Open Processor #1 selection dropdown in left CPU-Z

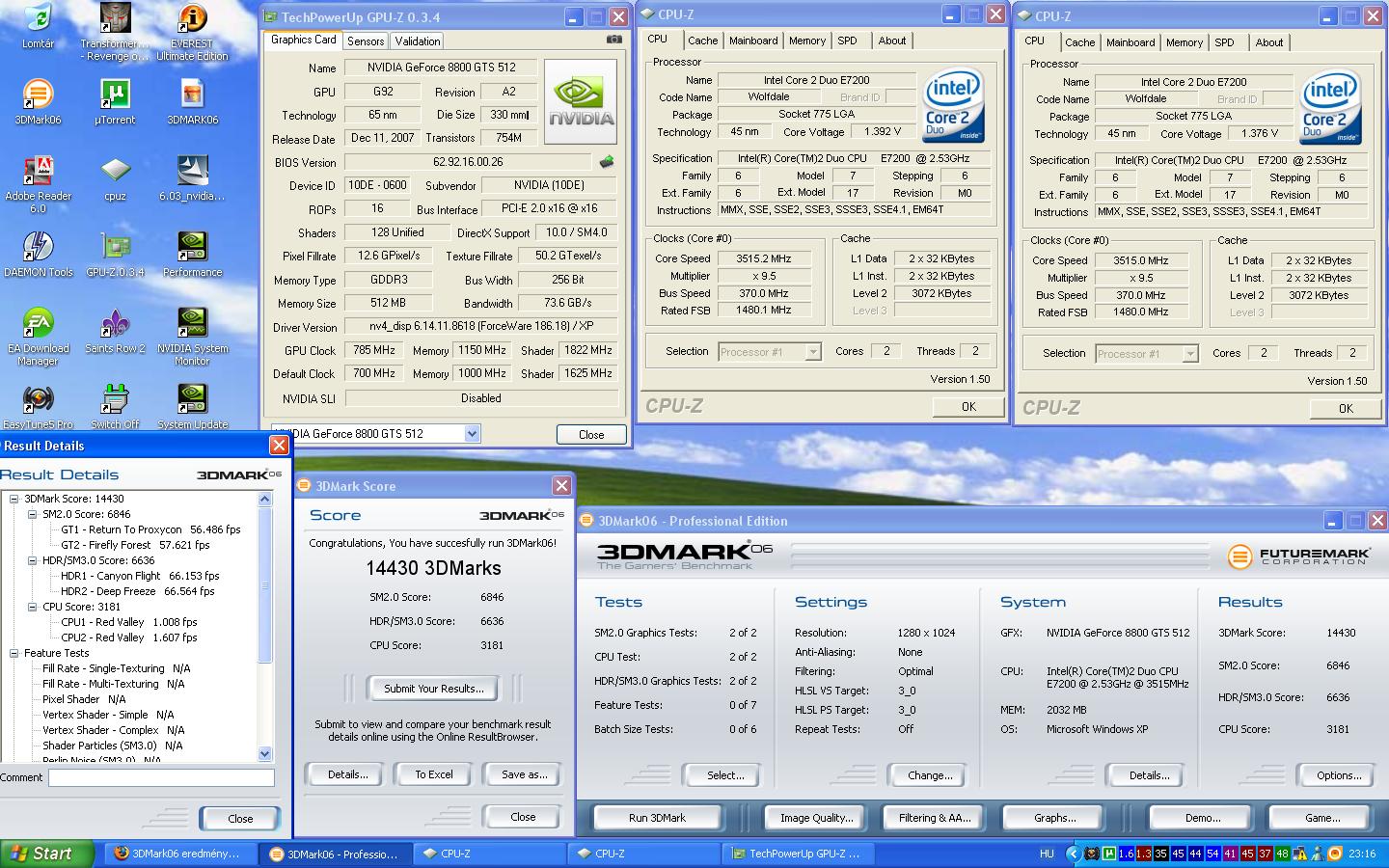pyautogui.click(x=813, y=352)
